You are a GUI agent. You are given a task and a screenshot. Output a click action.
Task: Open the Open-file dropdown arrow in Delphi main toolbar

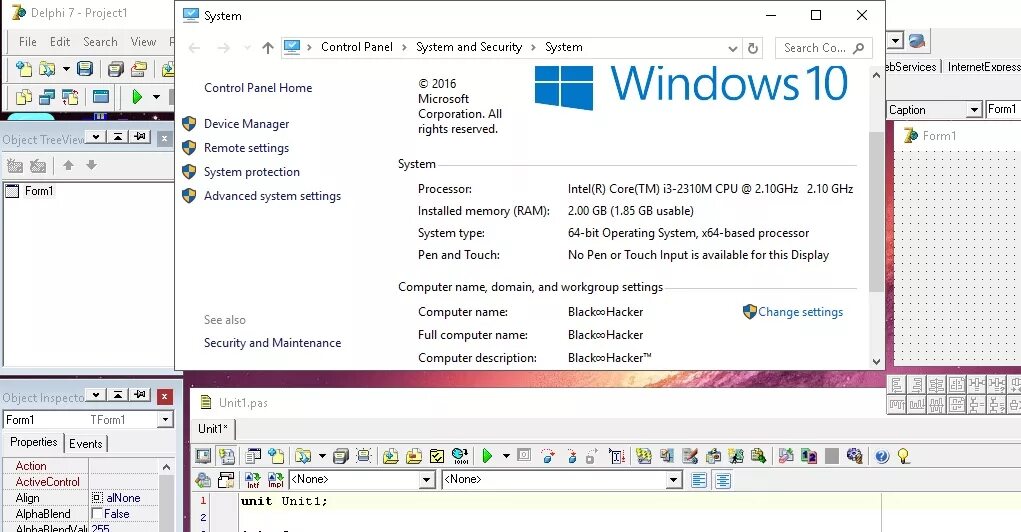[x=66, y=69]
